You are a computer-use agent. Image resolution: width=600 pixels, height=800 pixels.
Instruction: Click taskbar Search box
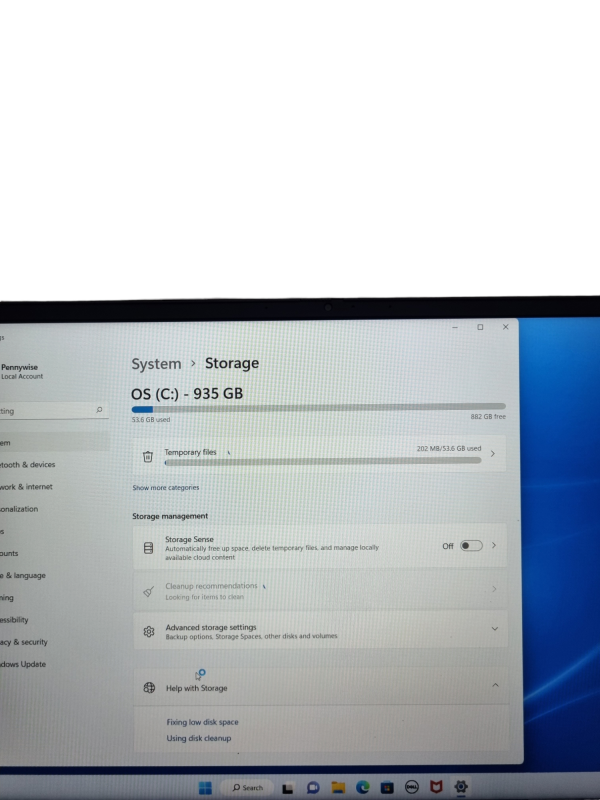247,788
